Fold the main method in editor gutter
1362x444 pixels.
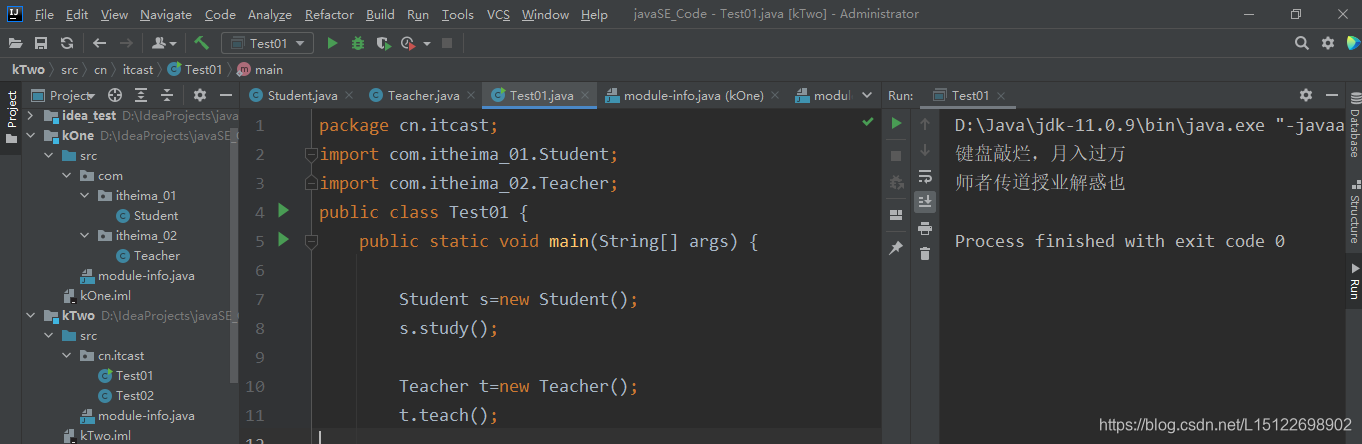[x=310, y=241]
